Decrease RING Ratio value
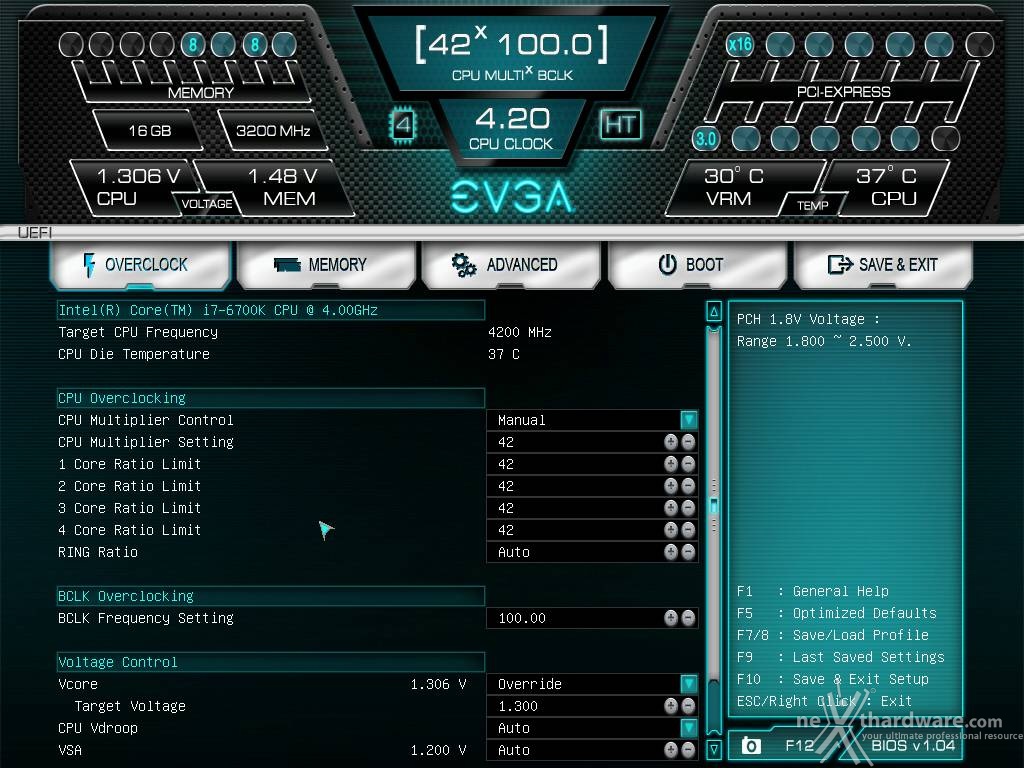The height and width of the screenshot is (768, 1024). click(688, 552)
